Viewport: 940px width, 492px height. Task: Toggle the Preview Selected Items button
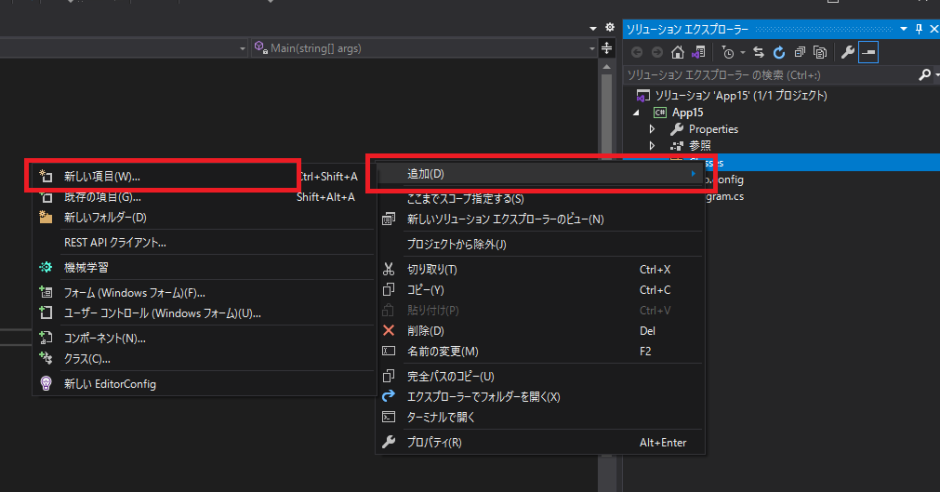point(868,53)
